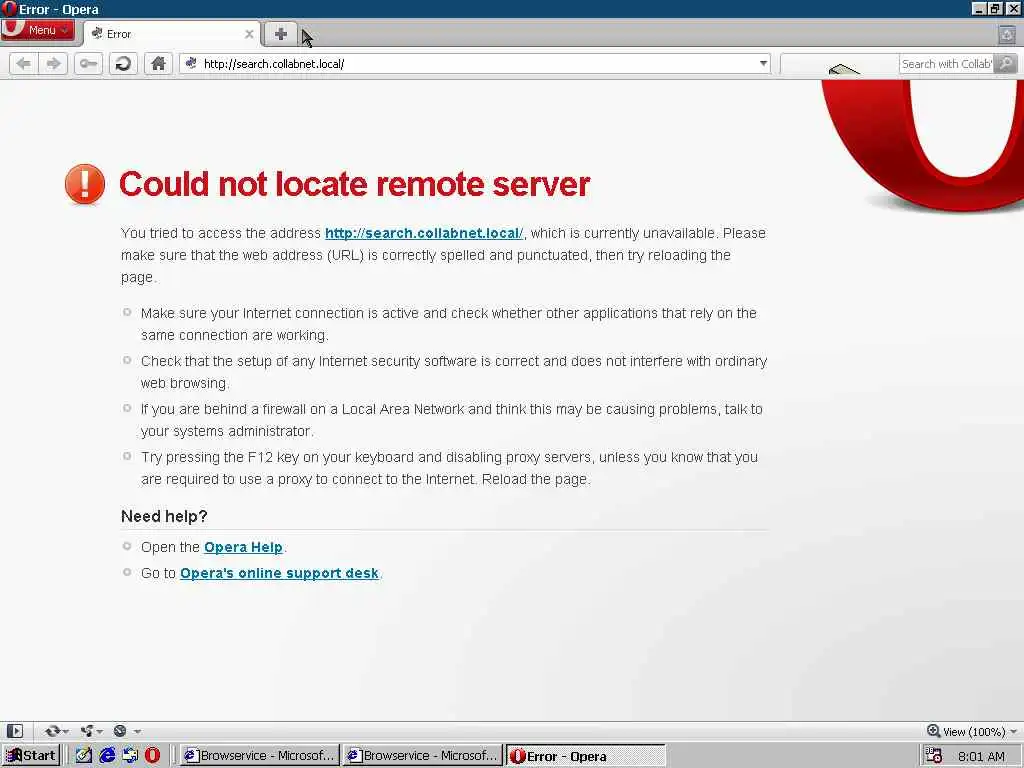Image resolution: width=1024 pixels, height=768 pixels.
Task: Click the 'Could not locate remote server' heading
Action: [355, 184]
